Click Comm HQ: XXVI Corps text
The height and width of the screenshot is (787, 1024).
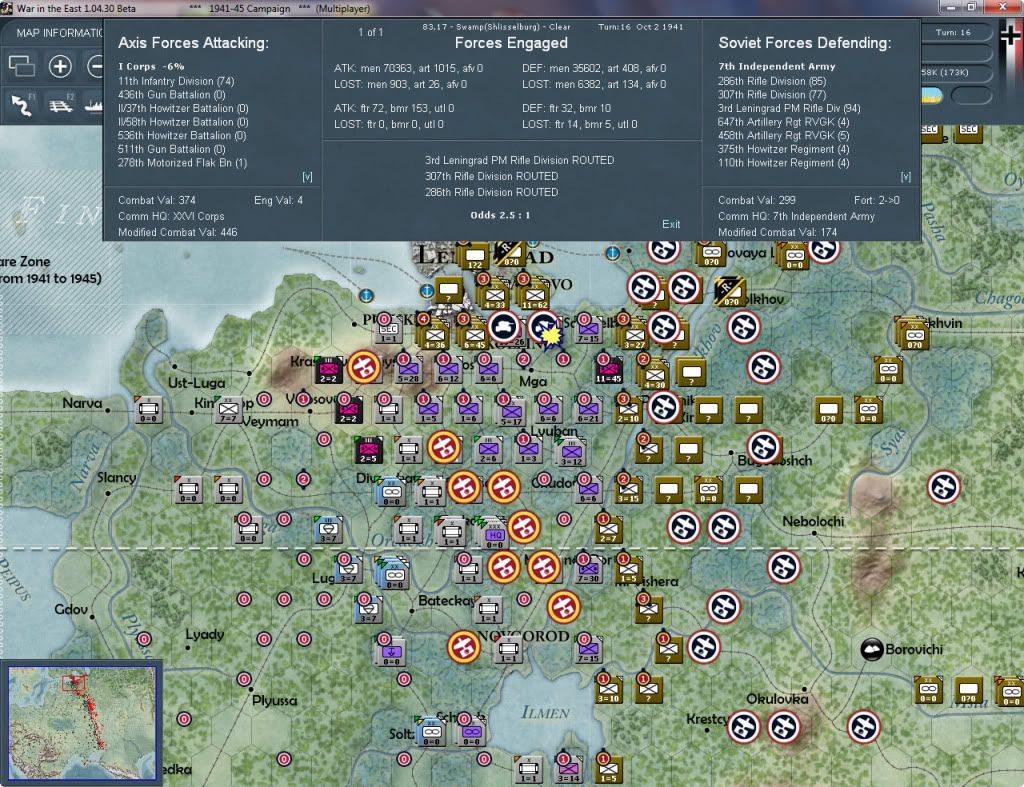[171, 216]
